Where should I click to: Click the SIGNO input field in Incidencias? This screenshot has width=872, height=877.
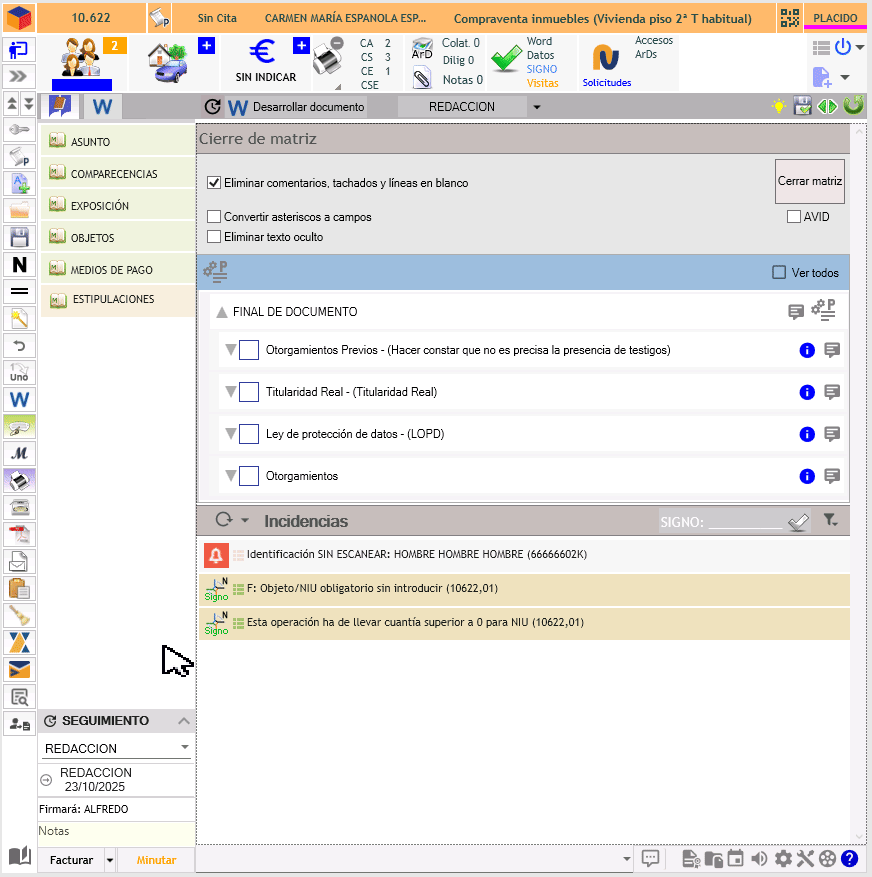744,521
